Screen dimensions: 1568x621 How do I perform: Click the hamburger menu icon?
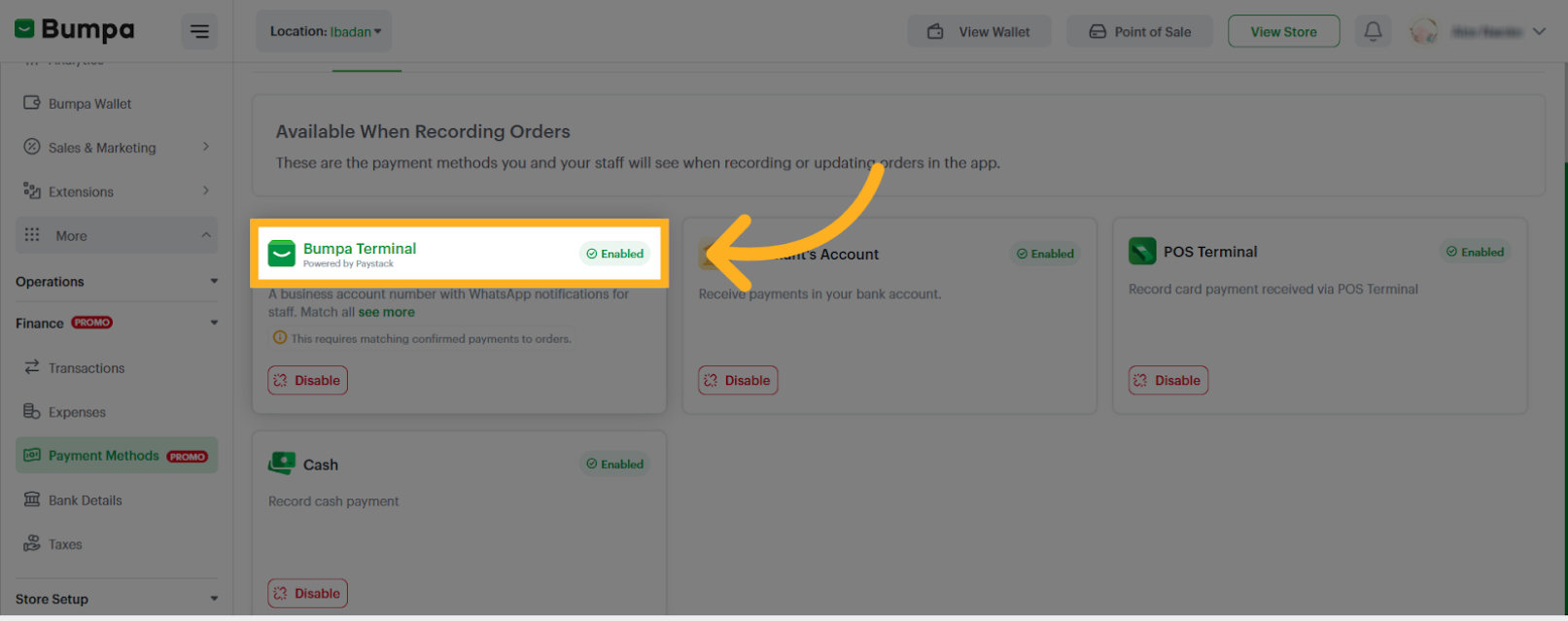tap(199, 32)
